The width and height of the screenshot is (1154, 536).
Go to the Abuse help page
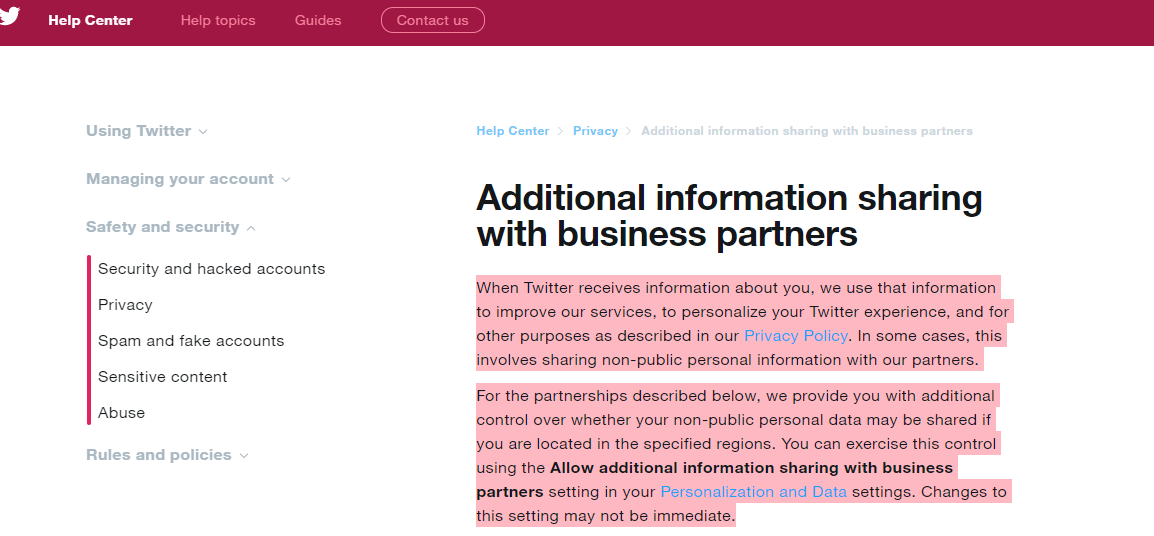click(x=121, y=413)
